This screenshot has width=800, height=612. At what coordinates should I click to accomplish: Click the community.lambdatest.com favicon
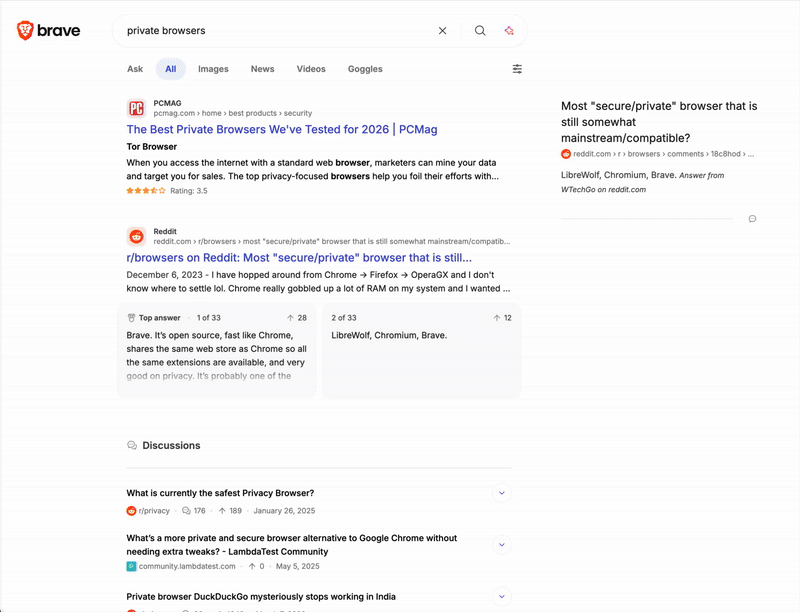tap(131, 566)
